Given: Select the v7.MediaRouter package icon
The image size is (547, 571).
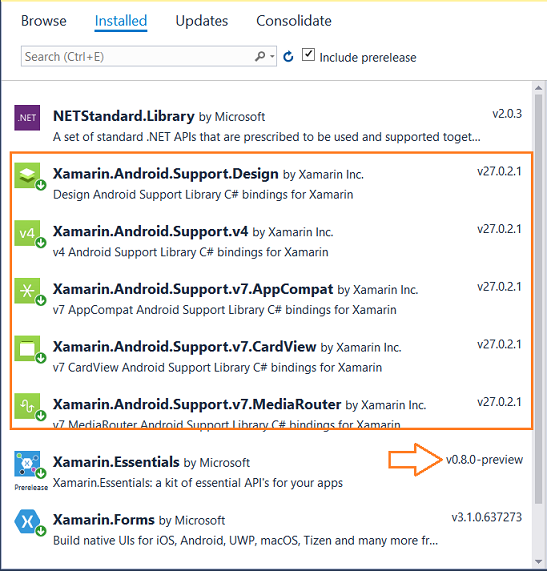Looking at the screenshot, I should click(x=27, y=406).
